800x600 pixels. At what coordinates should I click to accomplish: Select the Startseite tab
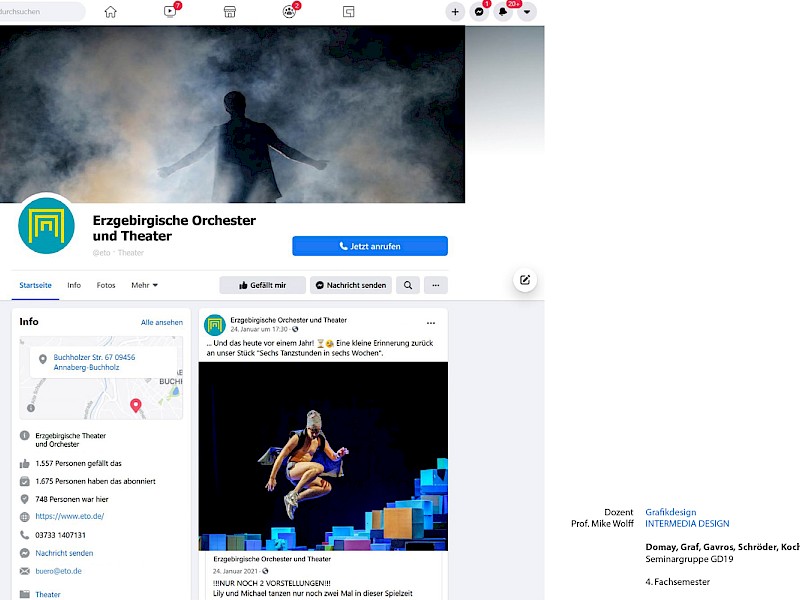point(35,285)
